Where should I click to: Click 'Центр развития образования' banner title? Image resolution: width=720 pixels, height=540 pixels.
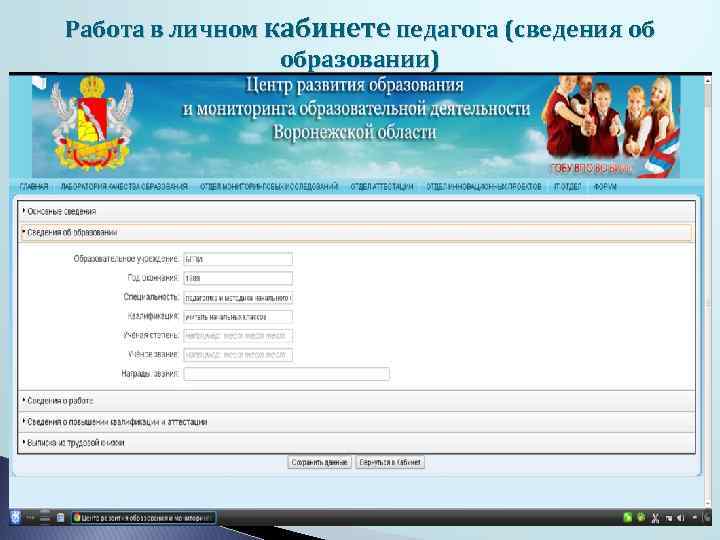[x=354, y=85]
